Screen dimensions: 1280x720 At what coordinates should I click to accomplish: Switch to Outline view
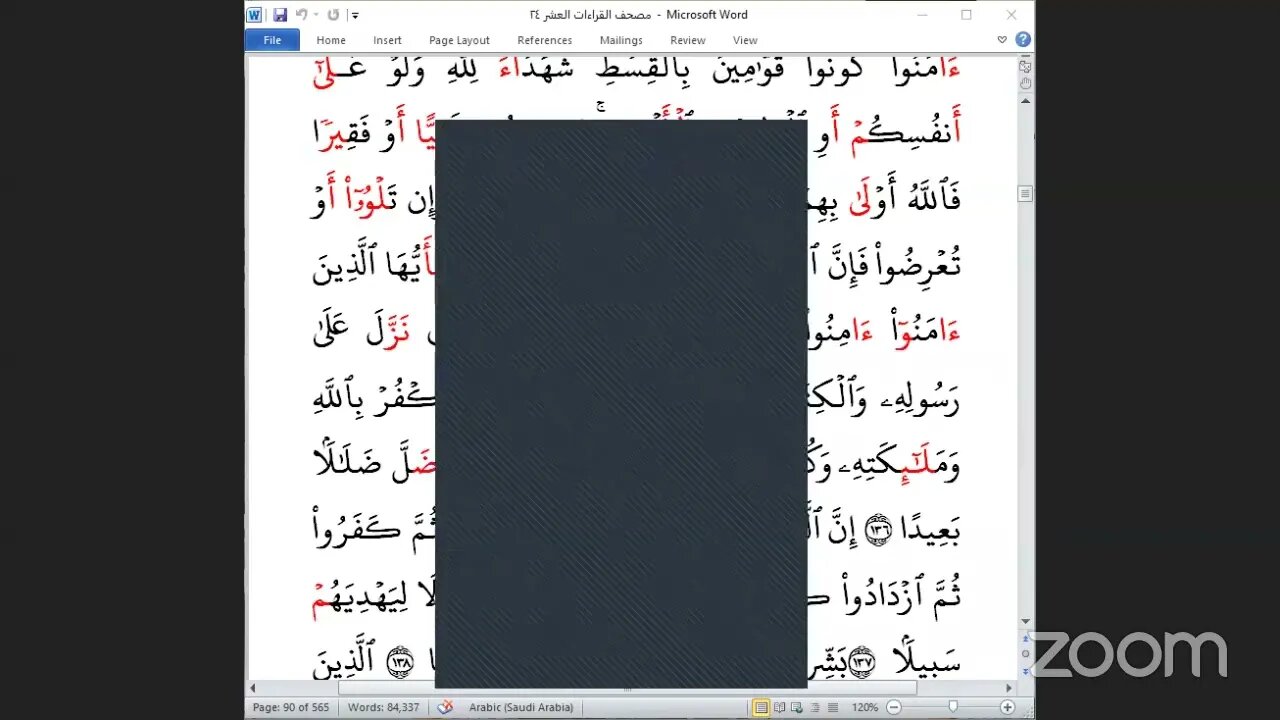(x=816, y=708)
